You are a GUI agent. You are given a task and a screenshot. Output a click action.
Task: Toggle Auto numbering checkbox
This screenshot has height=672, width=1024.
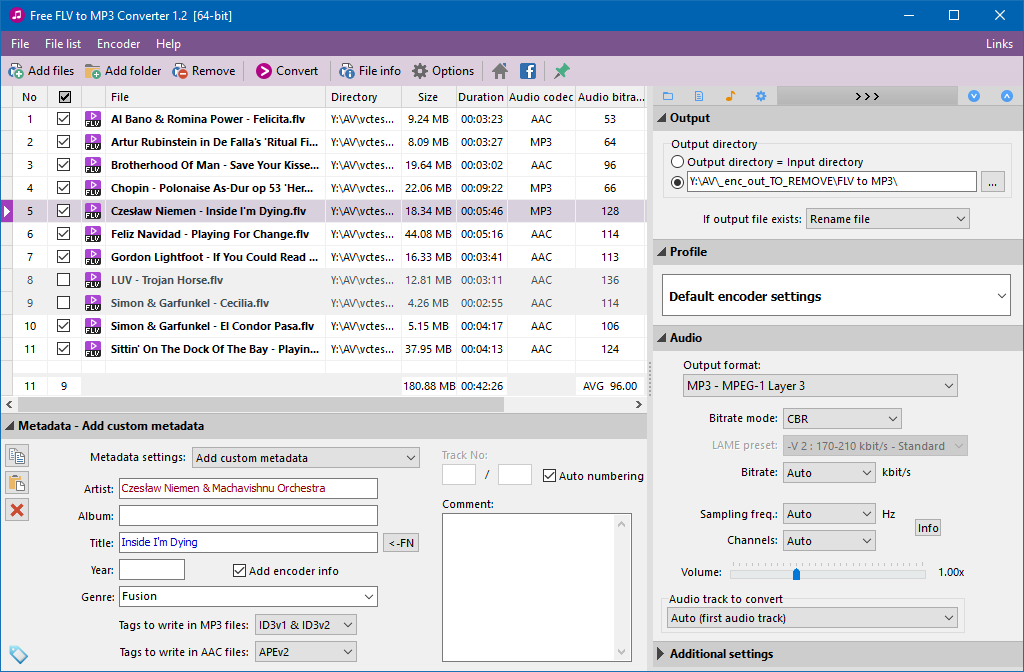[x=549, y=476]
